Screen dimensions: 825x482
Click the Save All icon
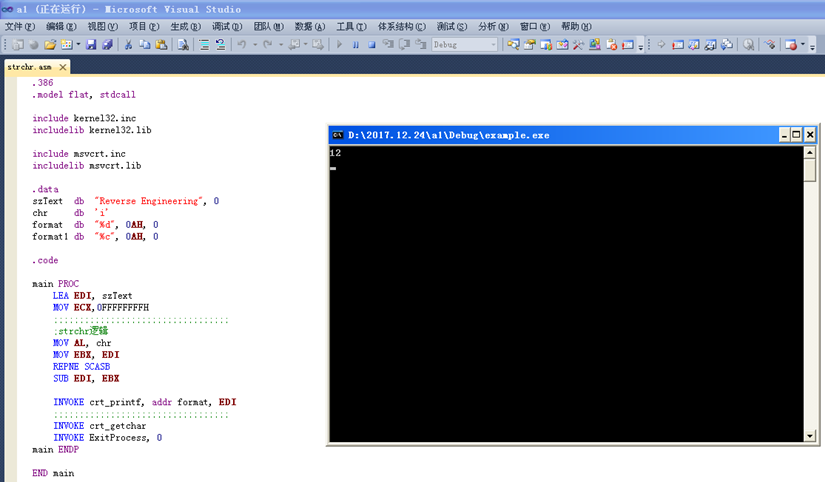point(106,45)
